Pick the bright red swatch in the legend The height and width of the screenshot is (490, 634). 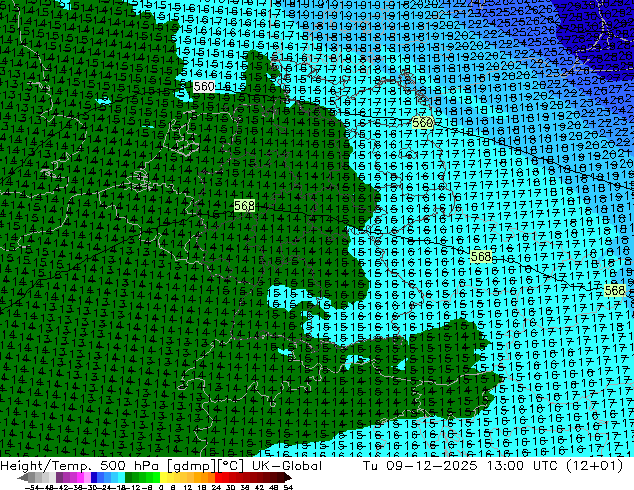point(218,477)
